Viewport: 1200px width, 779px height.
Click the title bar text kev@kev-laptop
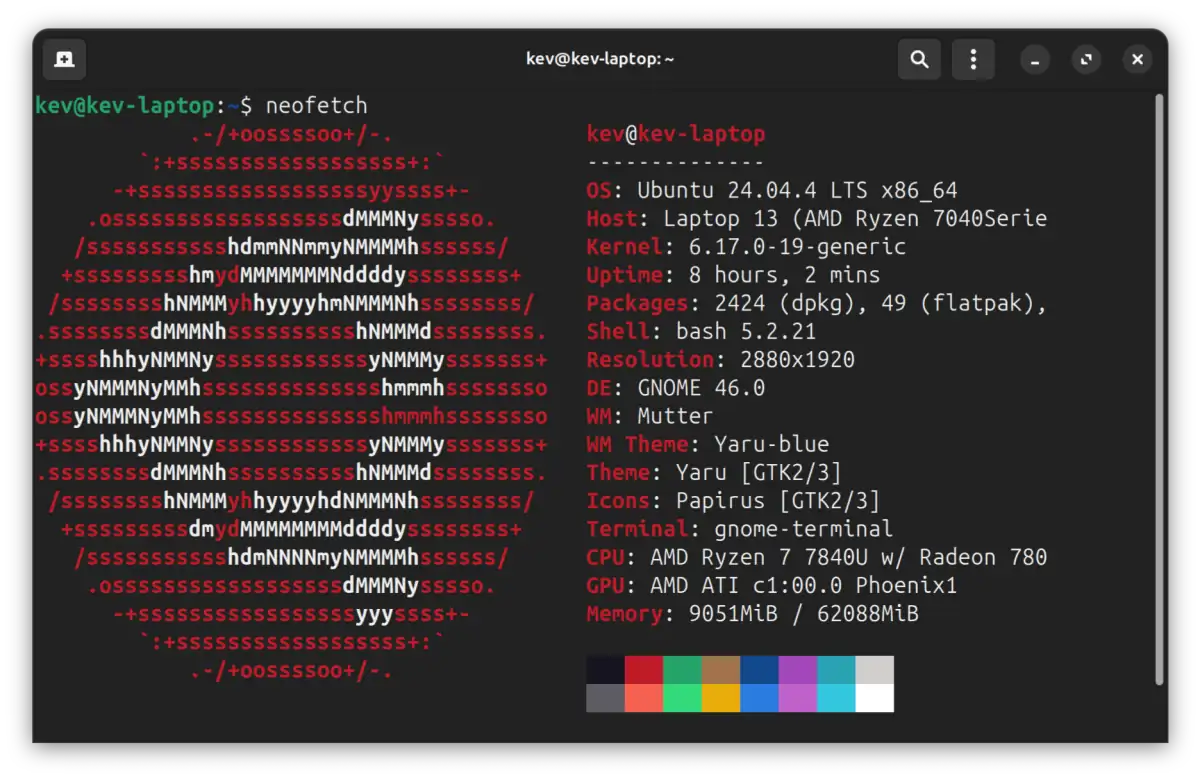coord(598,58)
